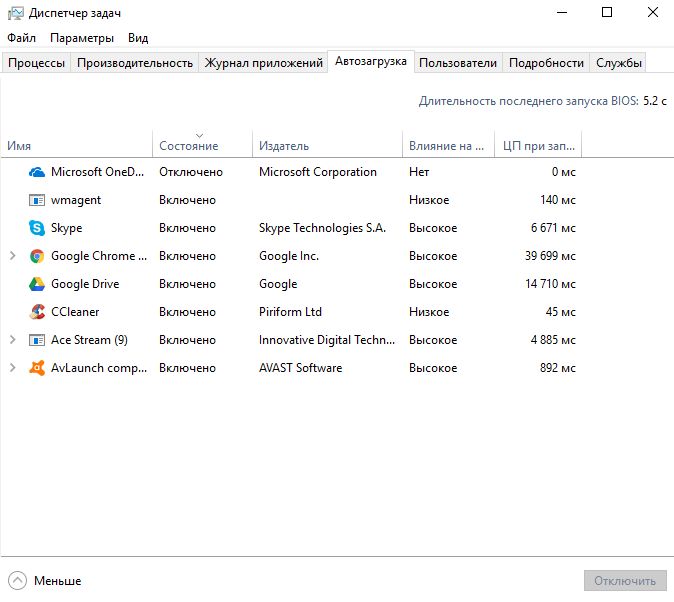Sort by the ЦП при зап... column header
This screenshot has width=674, height=602.
coord(538,146)
